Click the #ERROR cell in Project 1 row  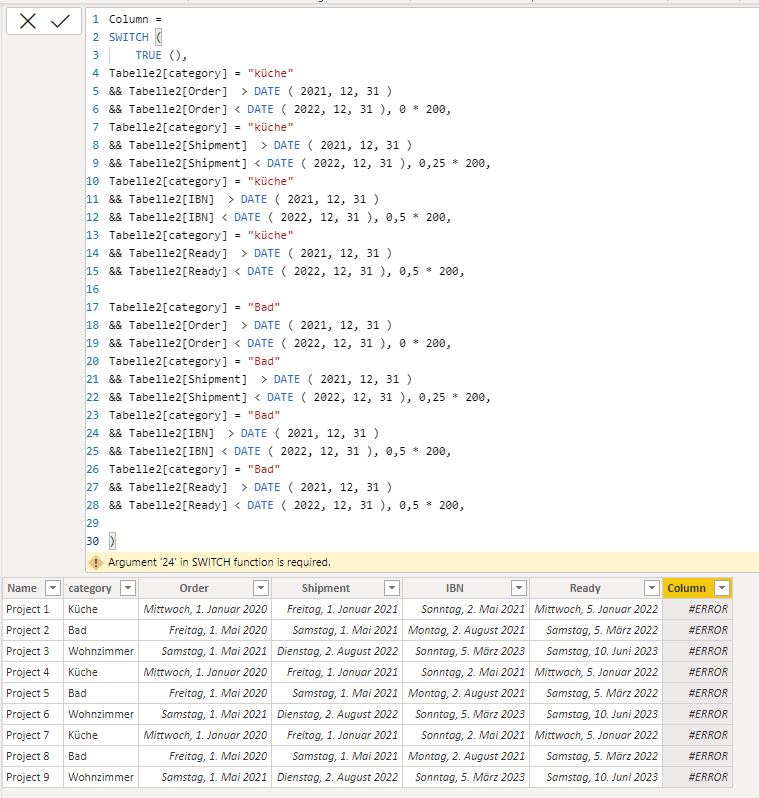698,609
